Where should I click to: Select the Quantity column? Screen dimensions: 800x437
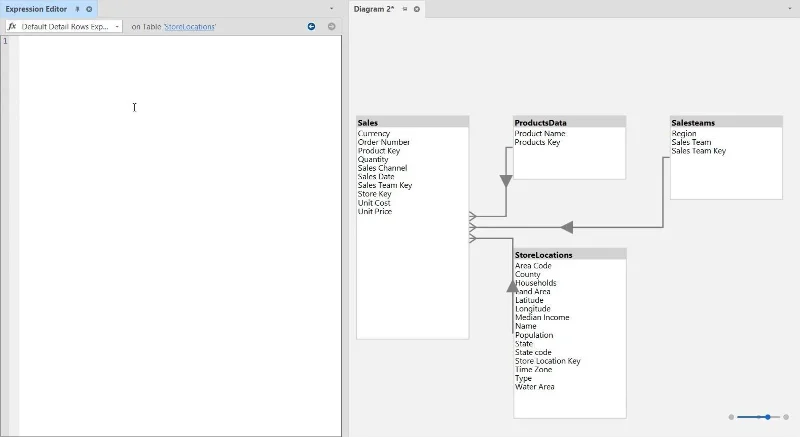[x=373, y=160]
